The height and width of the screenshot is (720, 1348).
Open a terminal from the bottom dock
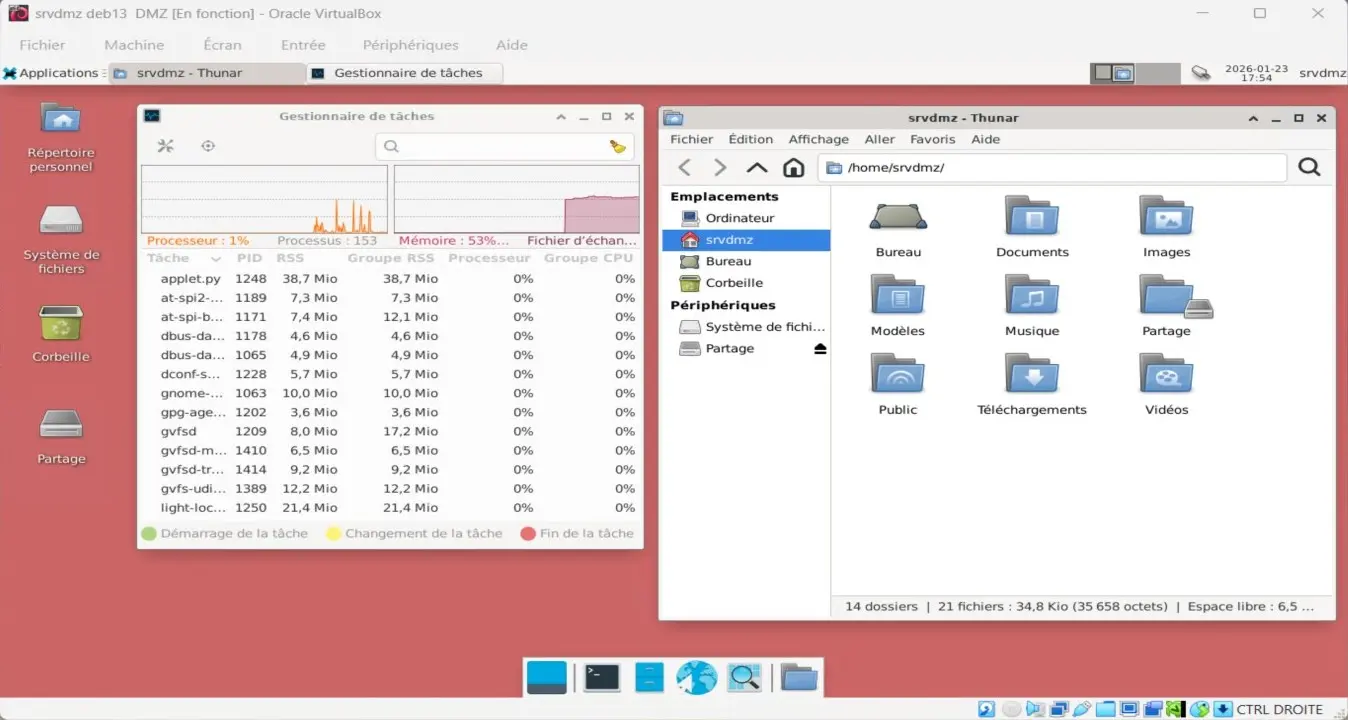[x=601, y=677]
